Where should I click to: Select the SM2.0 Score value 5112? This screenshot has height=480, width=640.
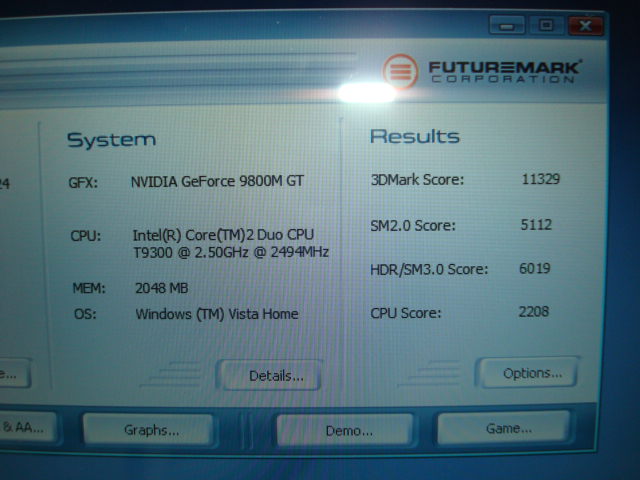pyautogui.click(x=536, y=224)
